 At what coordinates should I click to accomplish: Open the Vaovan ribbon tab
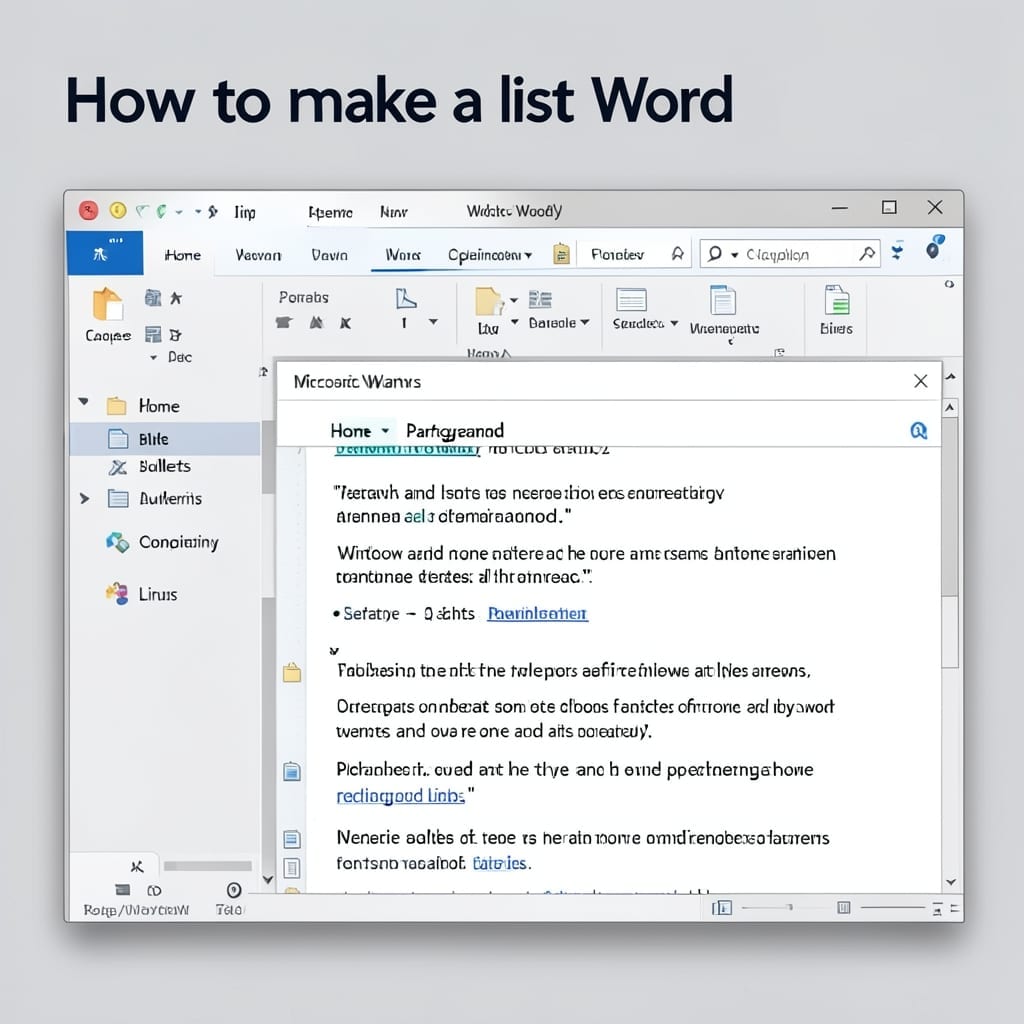point(259,255)
